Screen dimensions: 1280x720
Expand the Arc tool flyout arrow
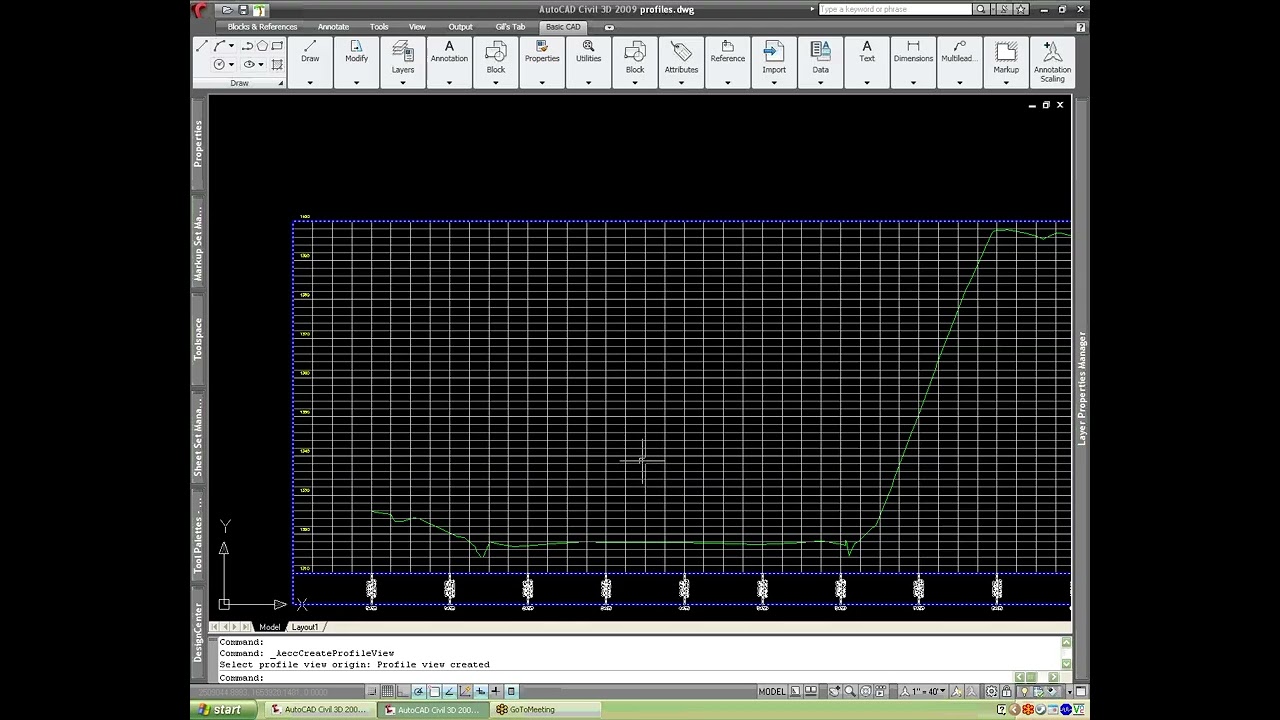[231, 46]
